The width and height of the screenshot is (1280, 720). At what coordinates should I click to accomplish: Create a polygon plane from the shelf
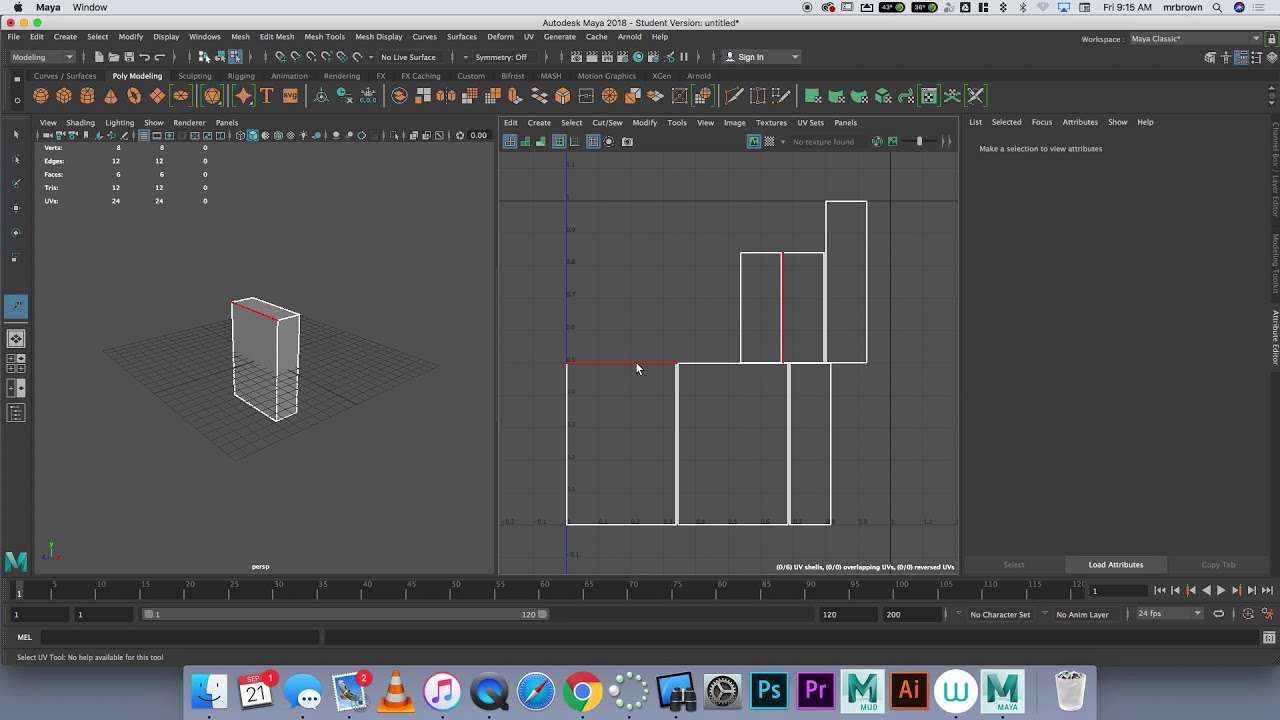coord(157,96)
